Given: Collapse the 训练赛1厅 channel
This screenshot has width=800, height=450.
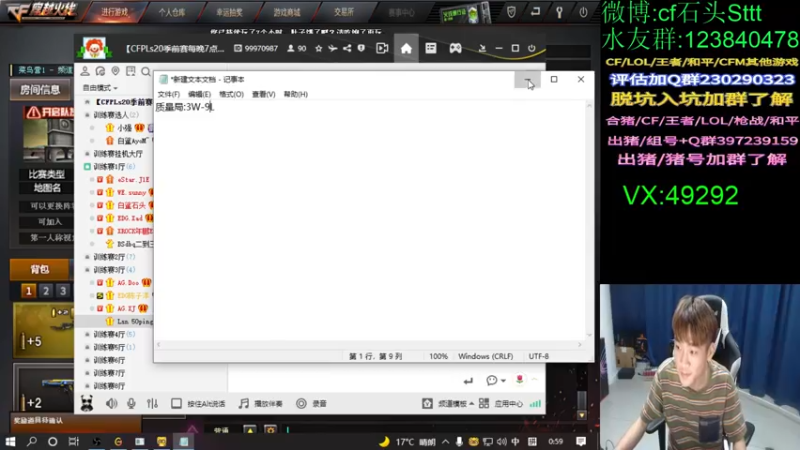Looking at the screenshot, I should click(x=87, y=166).
